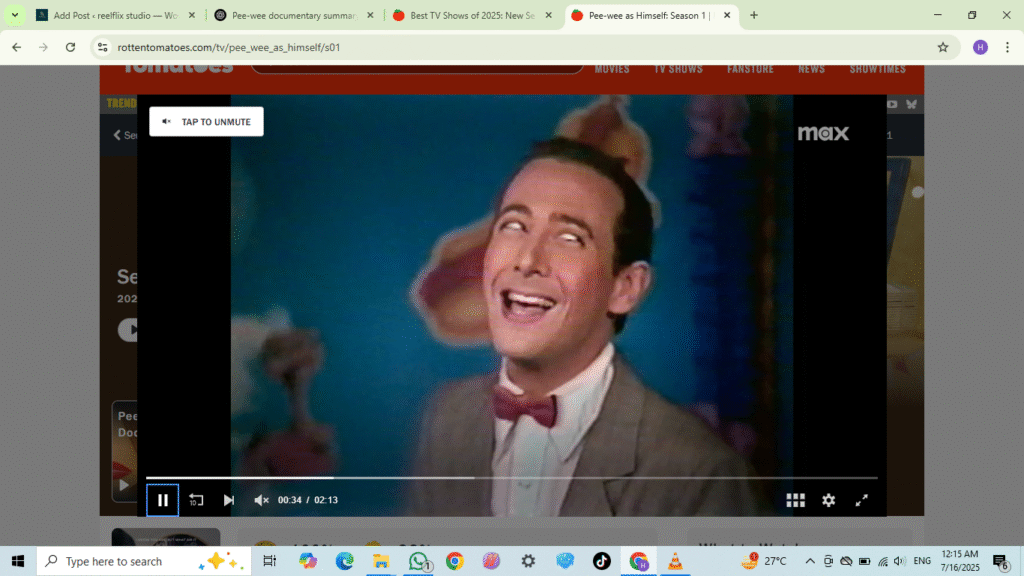The width and height of the screenshot is (1024, 576).
Task: Switch to Pee-wee documentary summary tab
Action: (x=294, y=15)
